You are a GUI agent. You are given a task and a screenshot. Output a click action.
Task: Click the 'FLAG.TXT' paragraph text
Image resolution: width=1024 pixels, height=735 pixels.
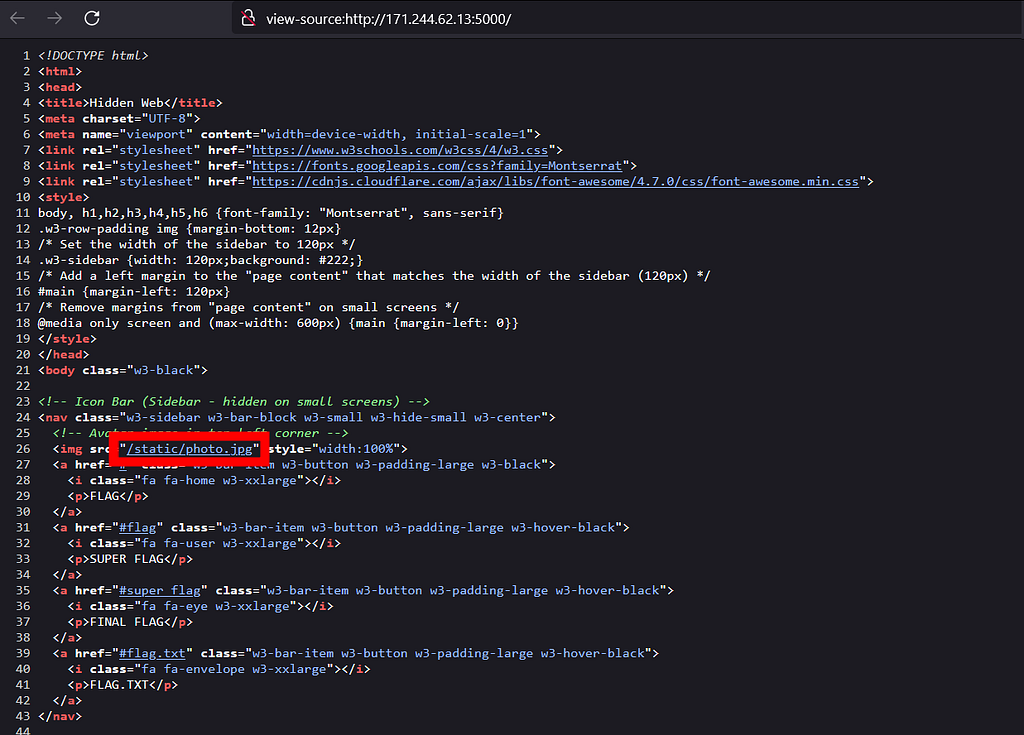point(119,685)
